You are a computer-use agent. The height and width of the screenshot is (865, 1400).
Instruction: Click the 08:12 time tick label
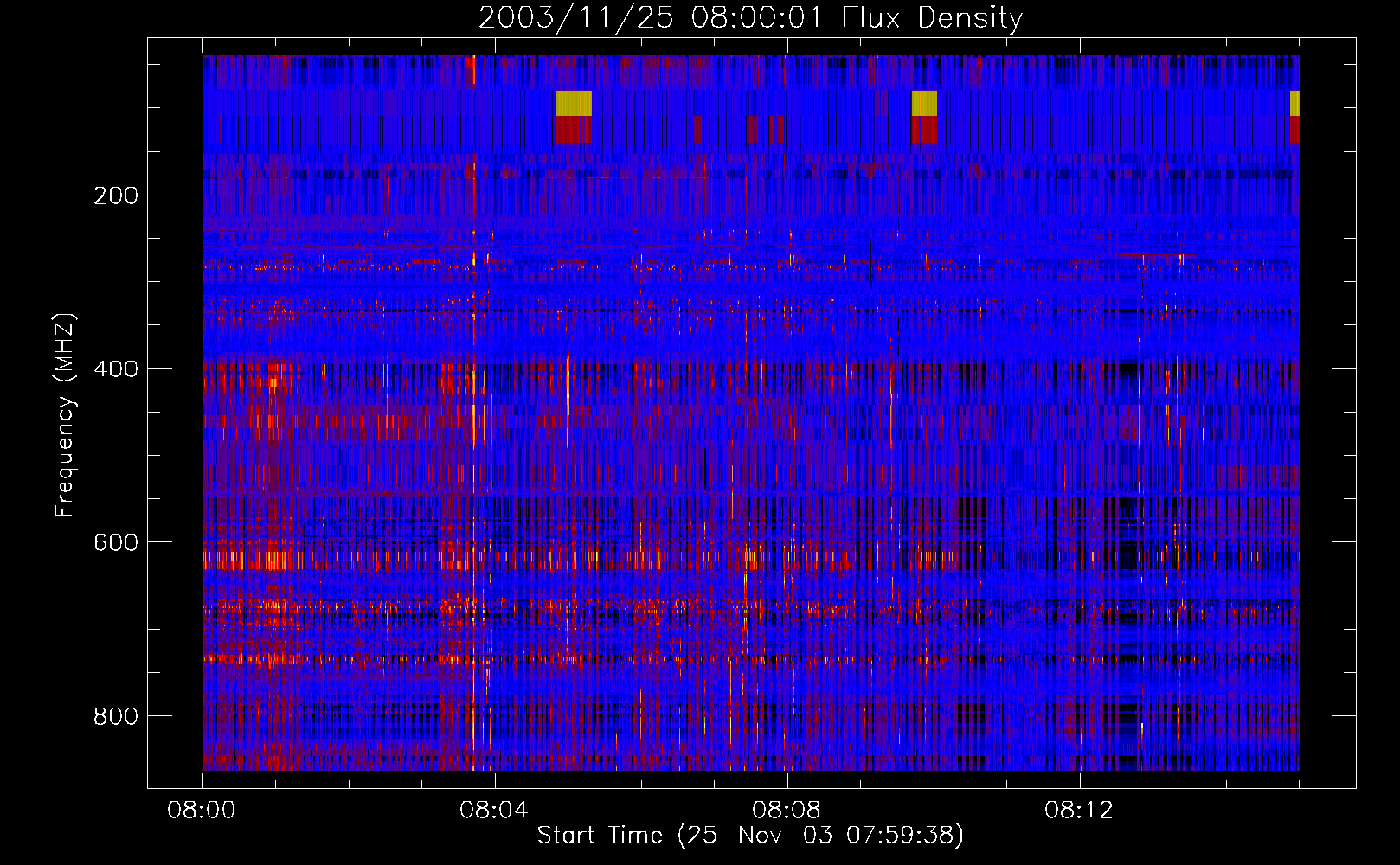pyautogui.click(x=1079, y=811)
